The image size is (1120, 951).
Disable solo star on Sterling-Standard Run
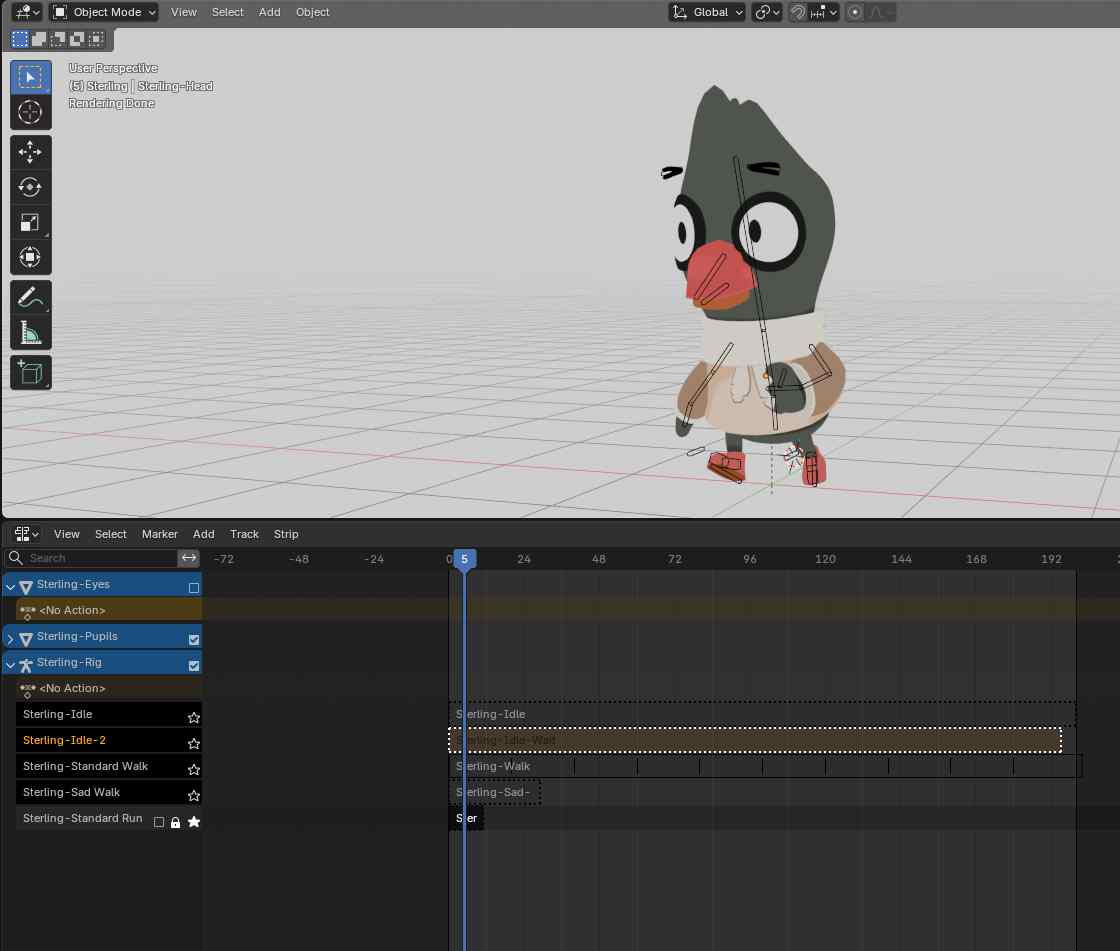pos(194,822)
